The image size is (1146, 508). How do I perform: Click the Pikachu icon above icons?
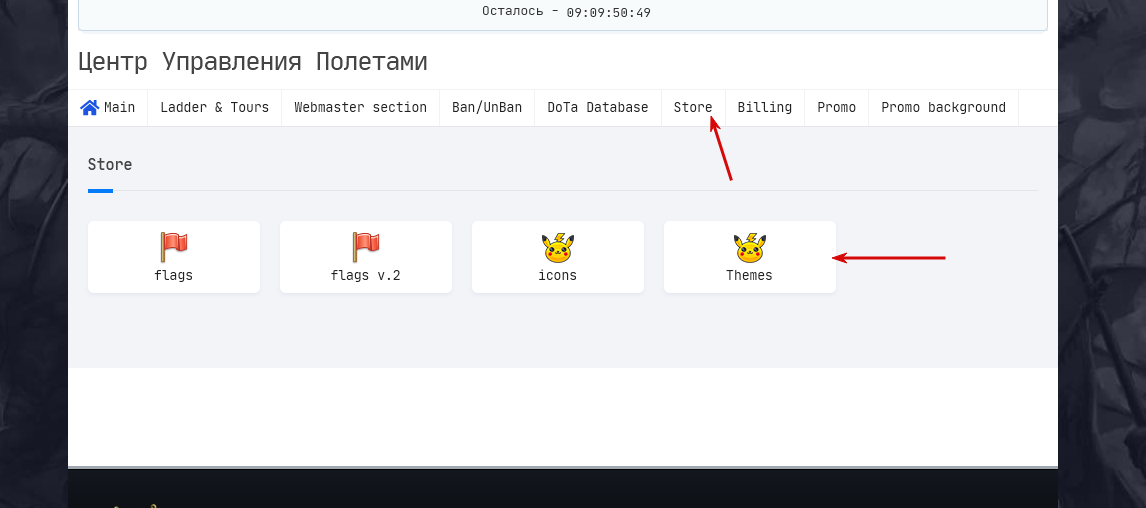(x=558, y=249)
